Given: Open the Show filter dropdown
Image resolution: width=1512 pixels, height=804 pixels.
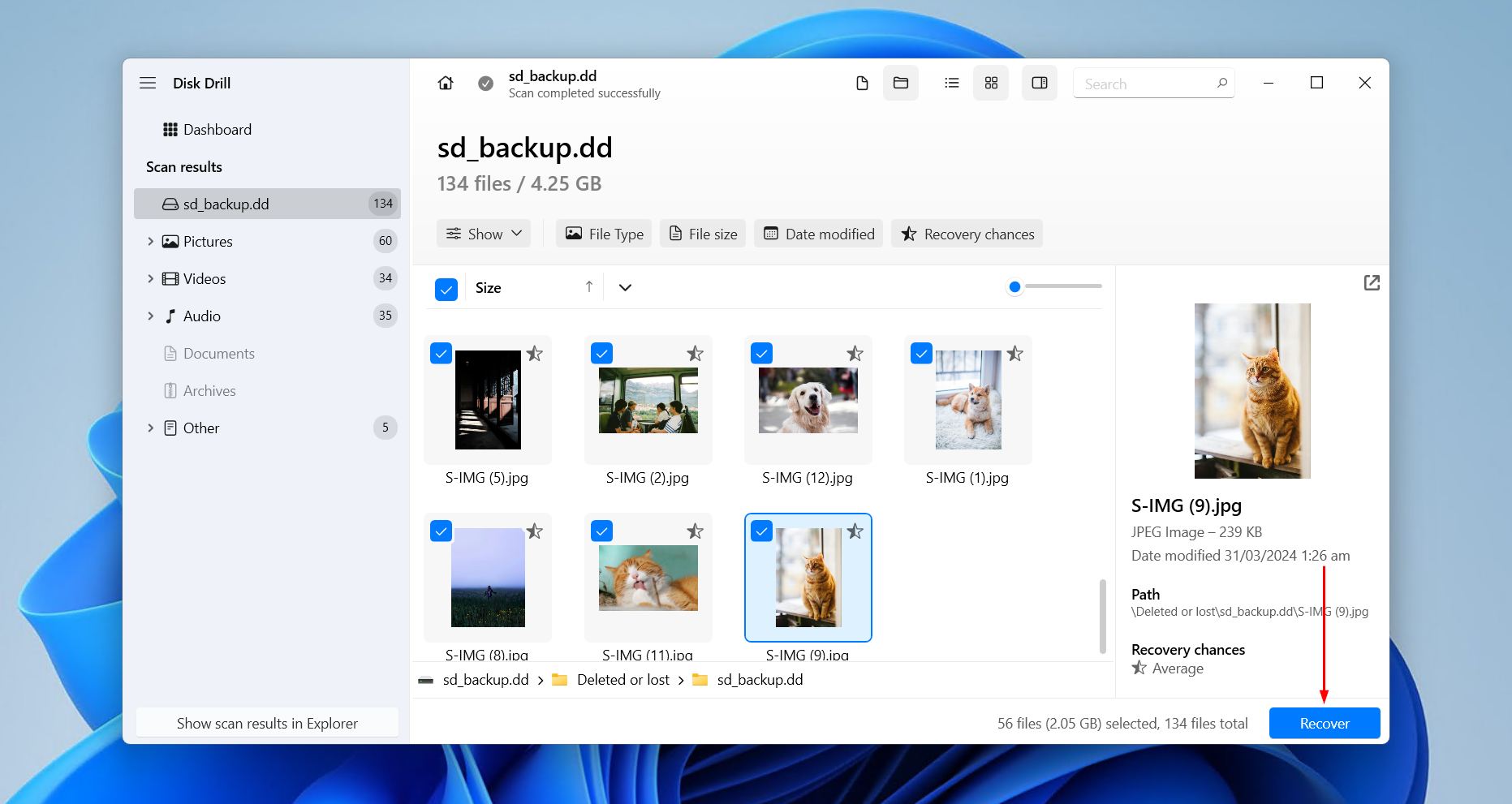Looking at the screenshot, I should click(484, 233).
